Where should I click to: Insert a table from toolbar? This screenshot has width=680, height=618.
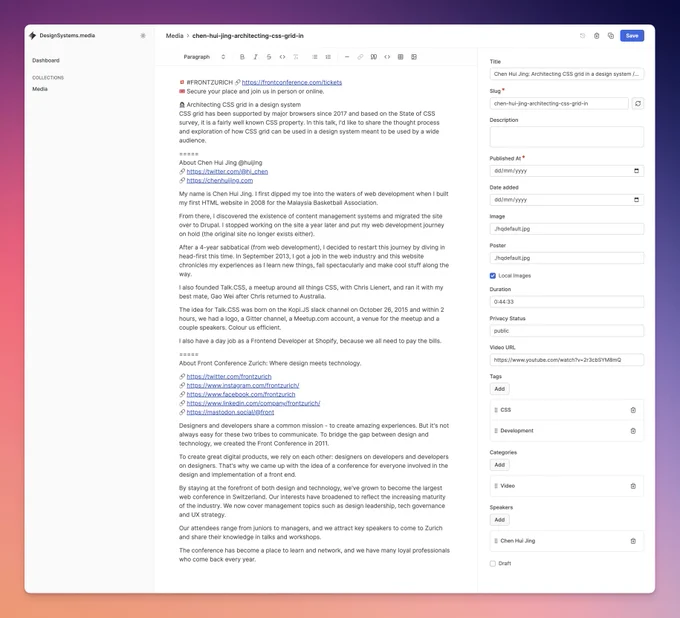[x=401, y=57]
